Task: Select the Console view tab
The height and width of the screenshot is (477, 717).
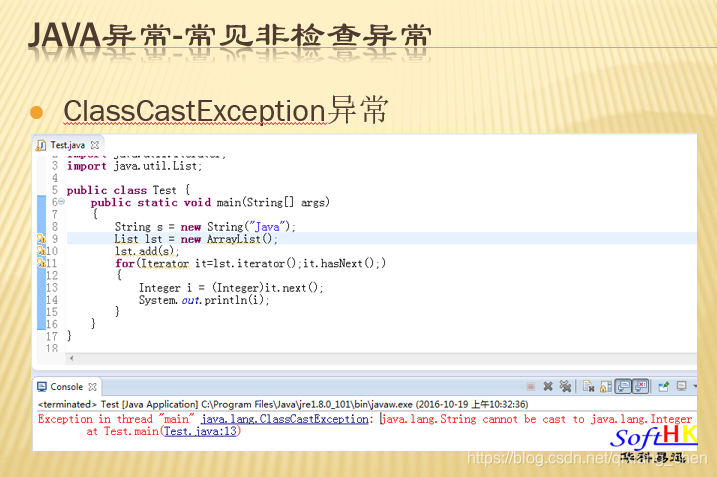Action: [x=66, y=387]
